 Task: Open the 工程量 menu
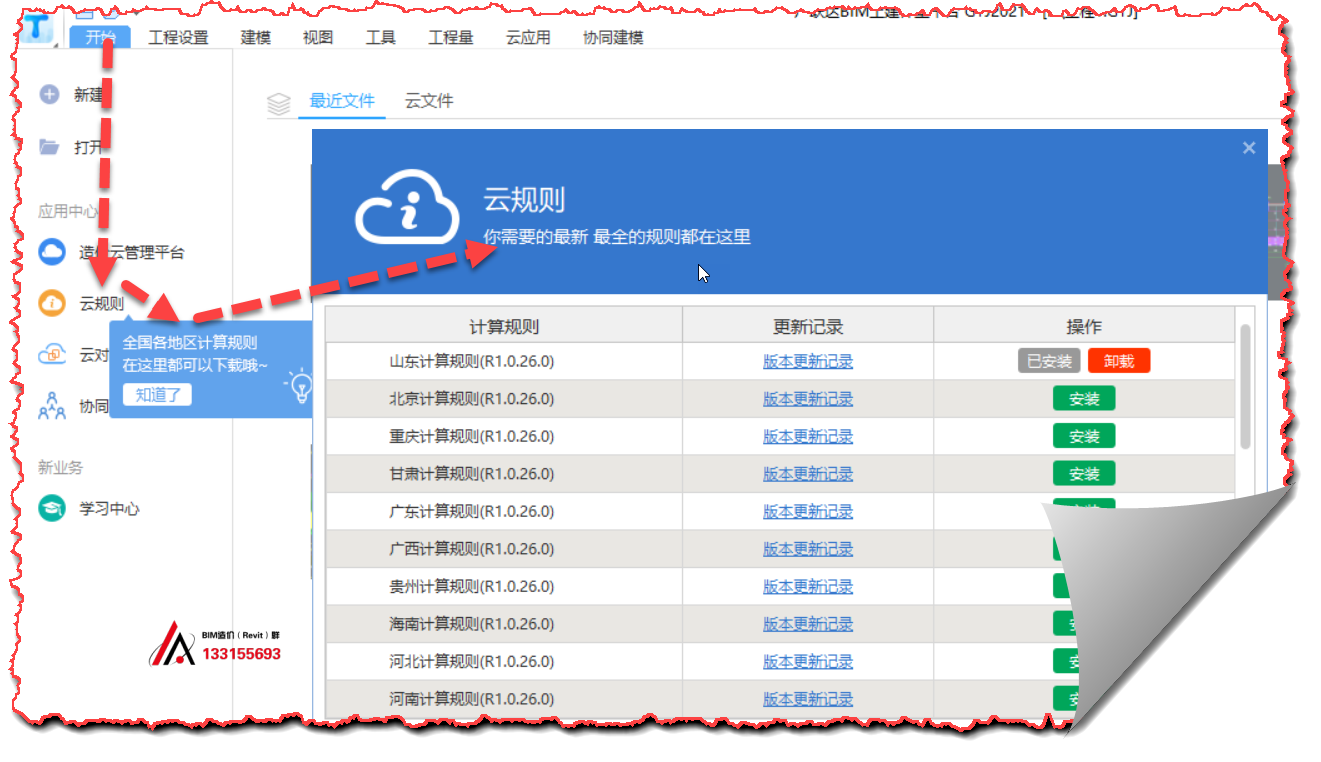click(x=451, y=38)
